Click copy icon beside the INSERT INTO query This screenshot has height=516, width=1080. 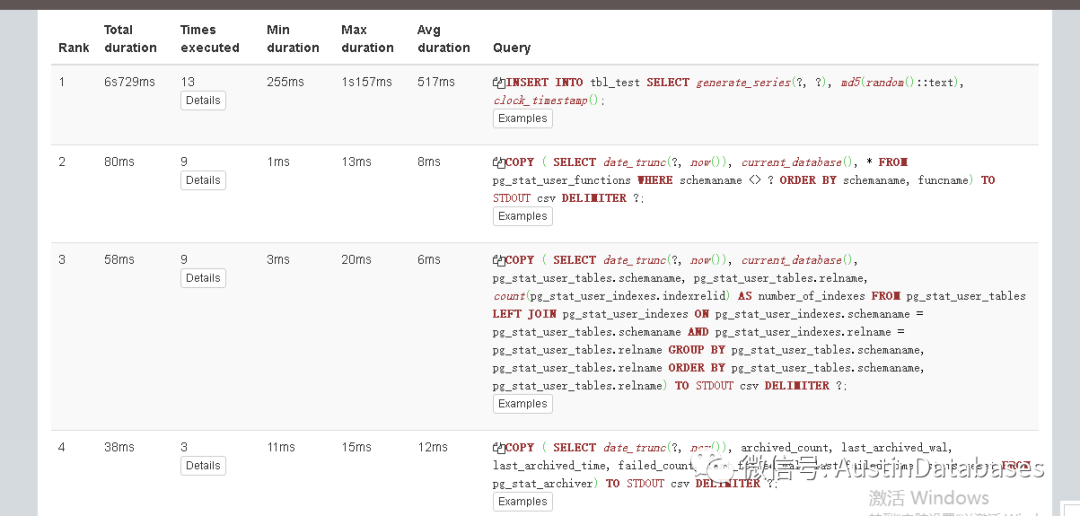(x=499, y=83)
